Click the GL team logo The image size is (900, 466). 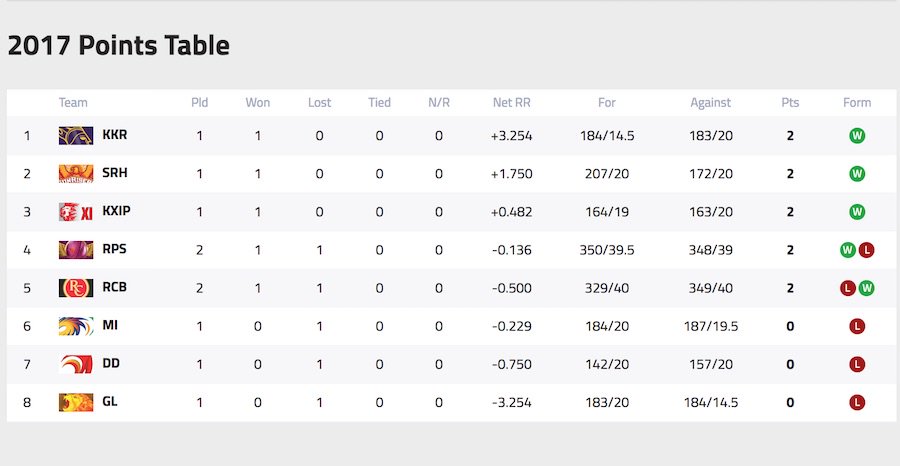tap(75, 402)
